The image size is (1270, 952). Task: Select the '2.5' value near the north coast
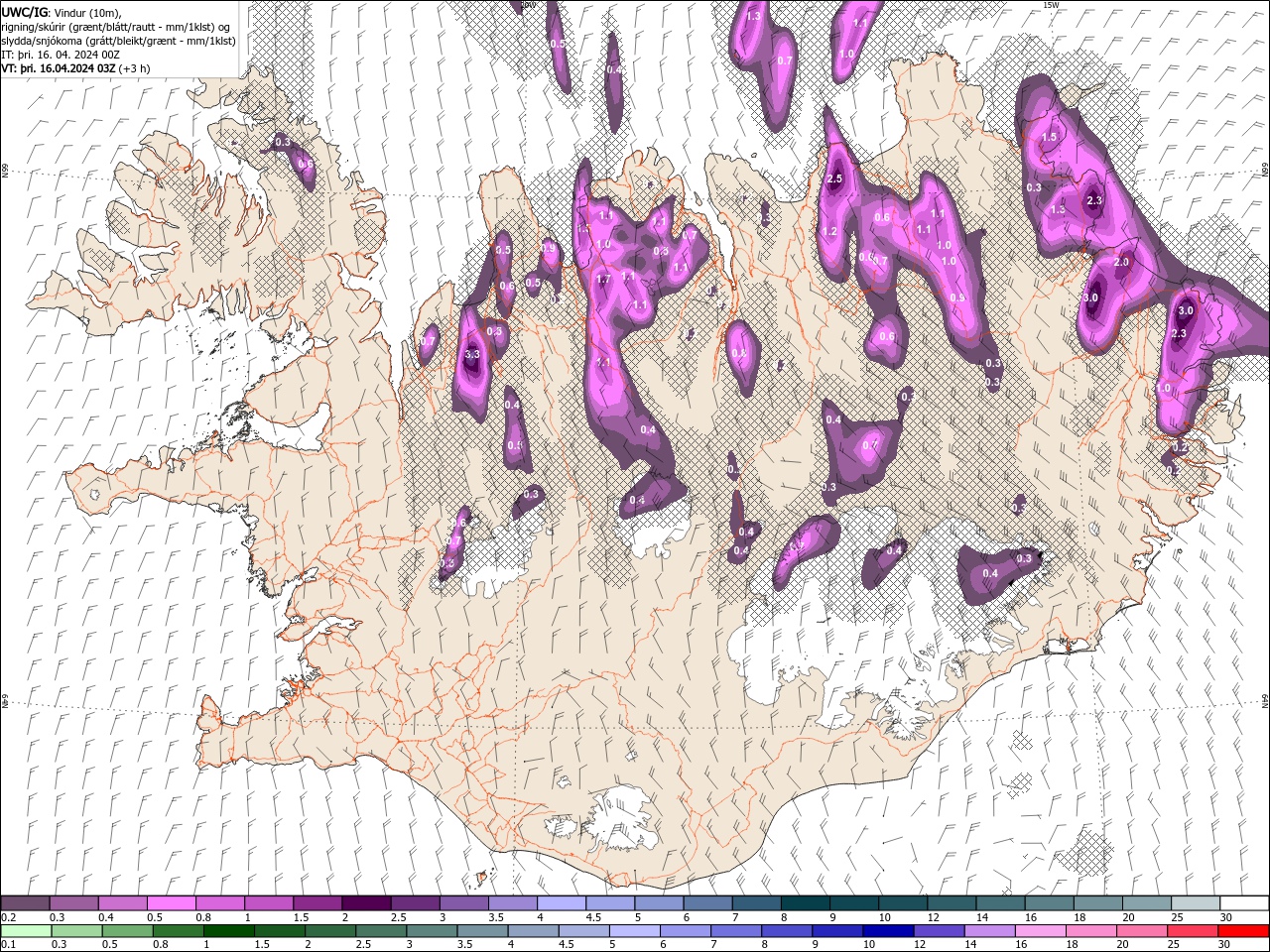[x=834, y=178]
